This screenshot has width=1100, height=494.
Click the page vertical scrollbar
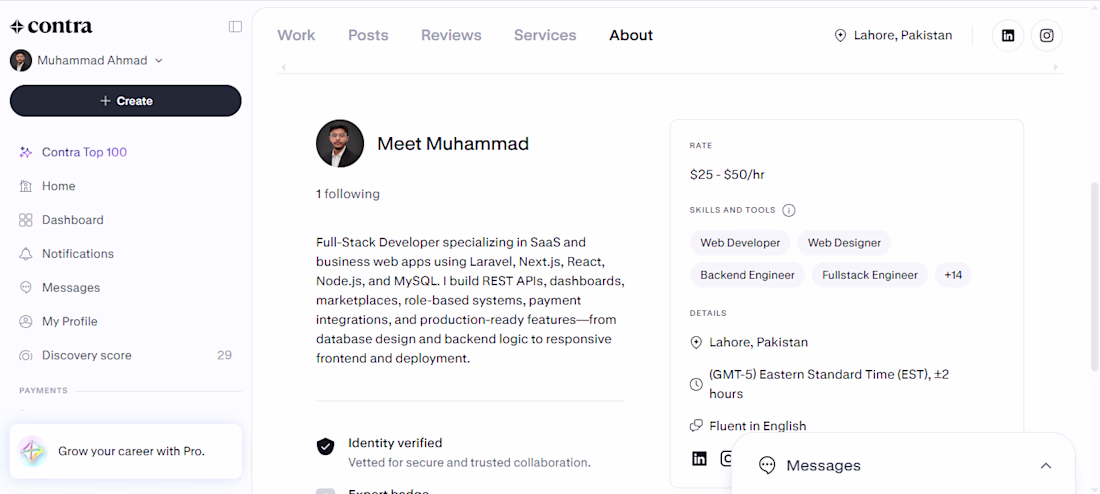(x=1094, y=276)
